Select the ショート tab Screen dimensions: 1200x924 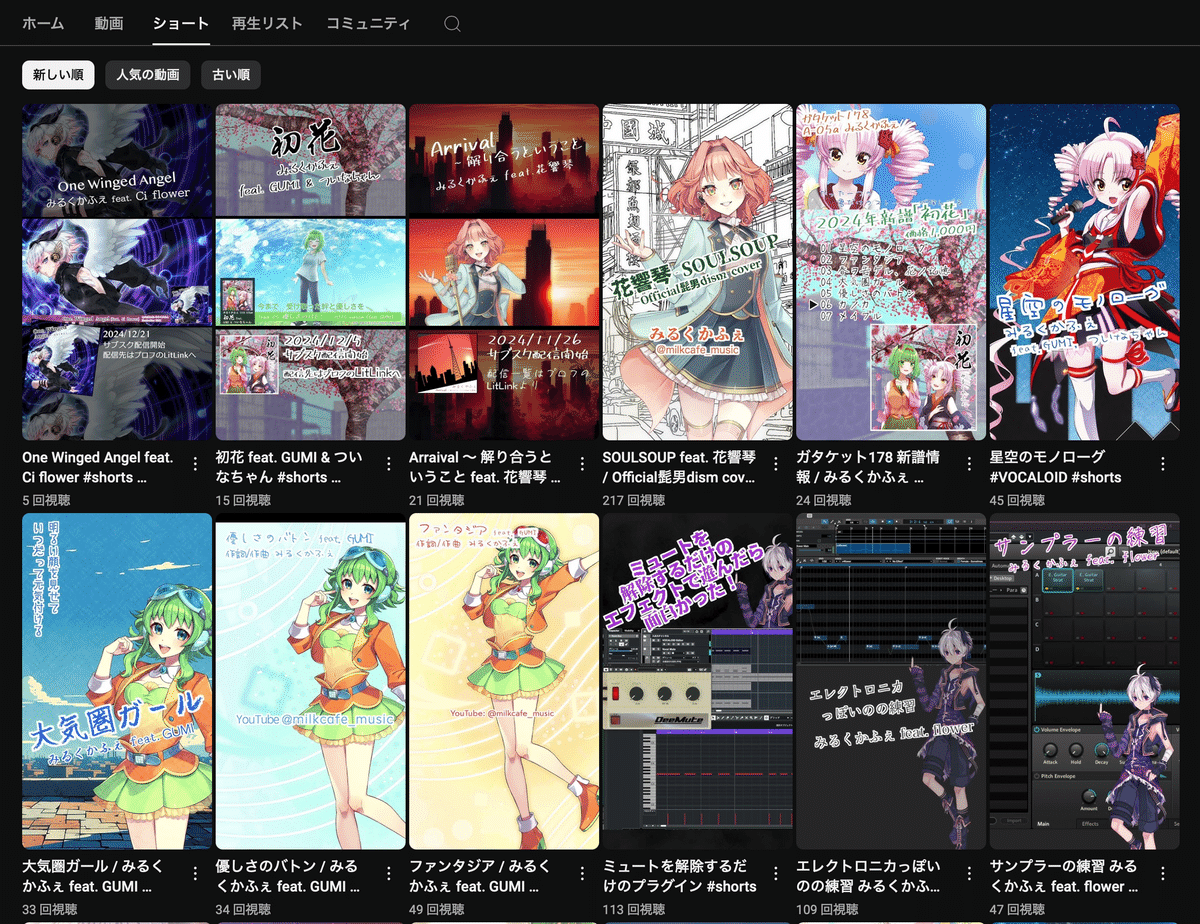click(181, 23)
